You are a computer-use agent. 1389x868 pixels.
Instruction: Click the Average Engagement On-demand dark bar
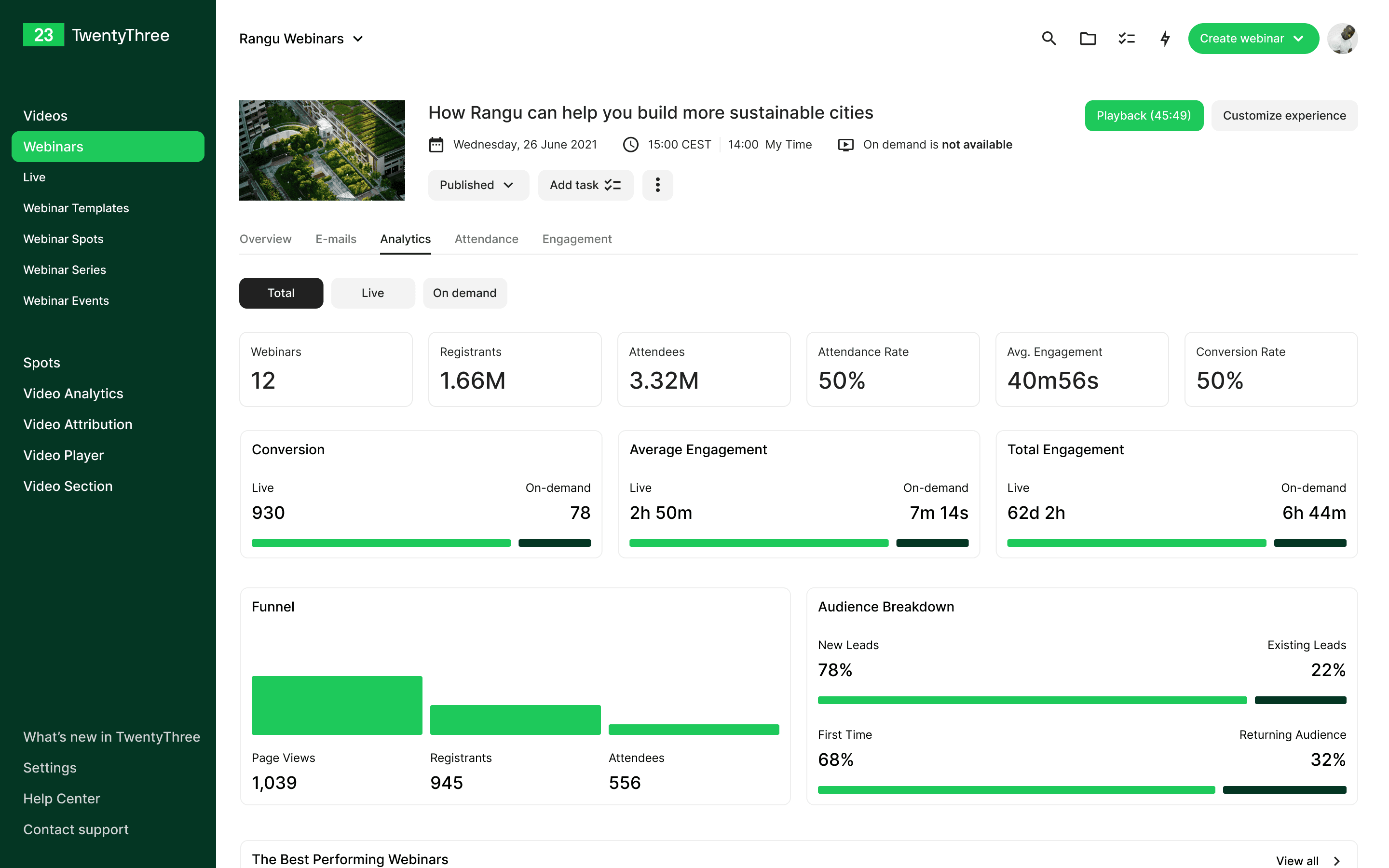tap(932, 542)
